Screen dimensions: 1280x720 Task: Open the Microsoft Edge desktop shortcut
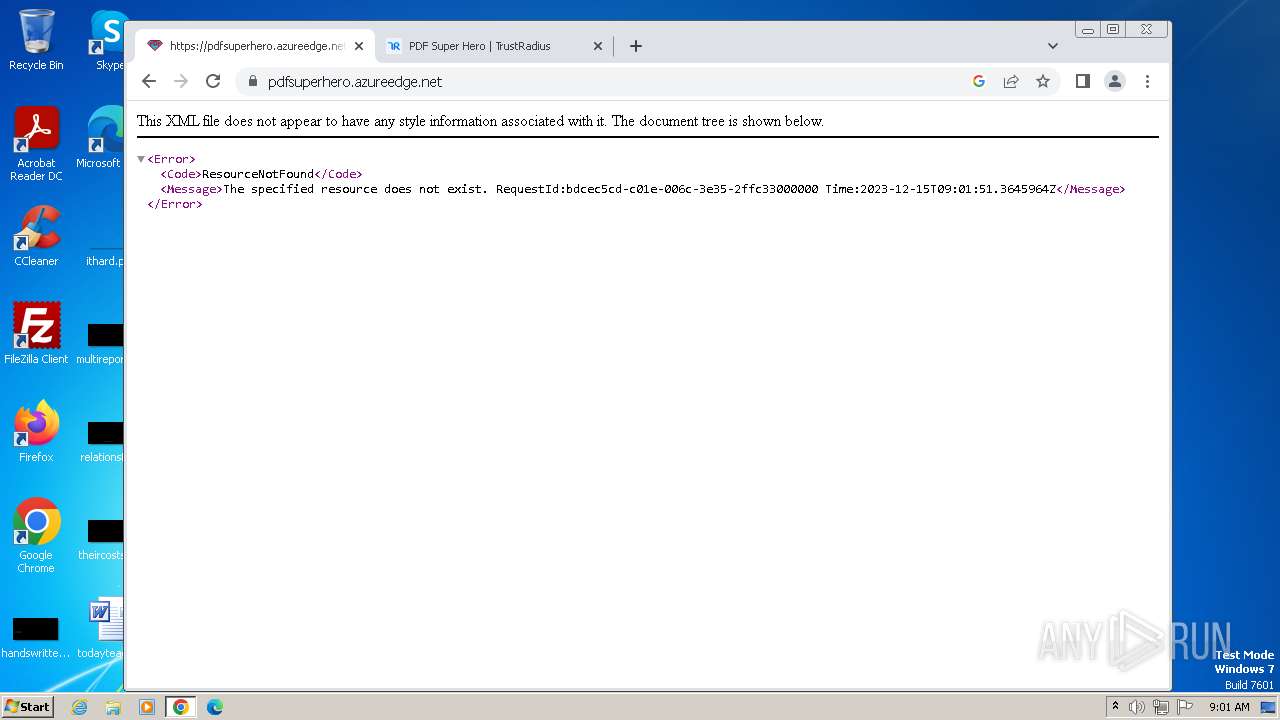tap(100, 138)
